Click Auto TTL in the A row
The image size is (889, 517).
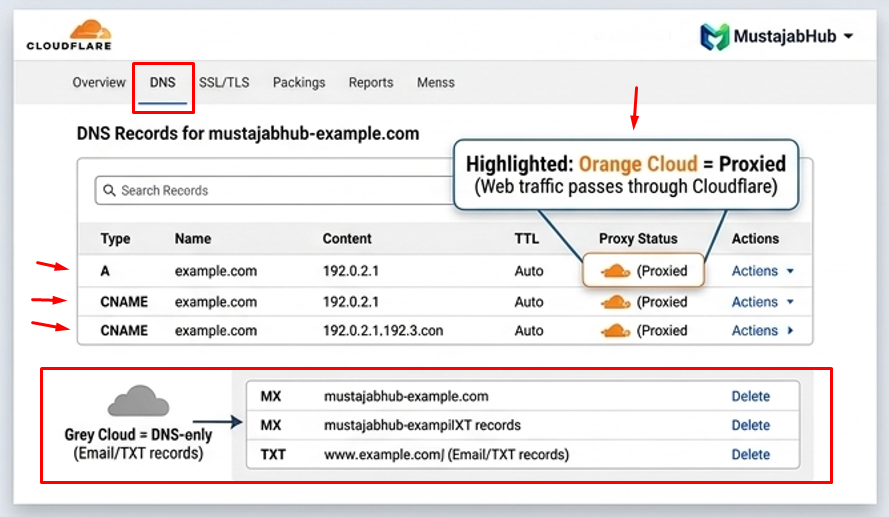(x=529, y=271)
